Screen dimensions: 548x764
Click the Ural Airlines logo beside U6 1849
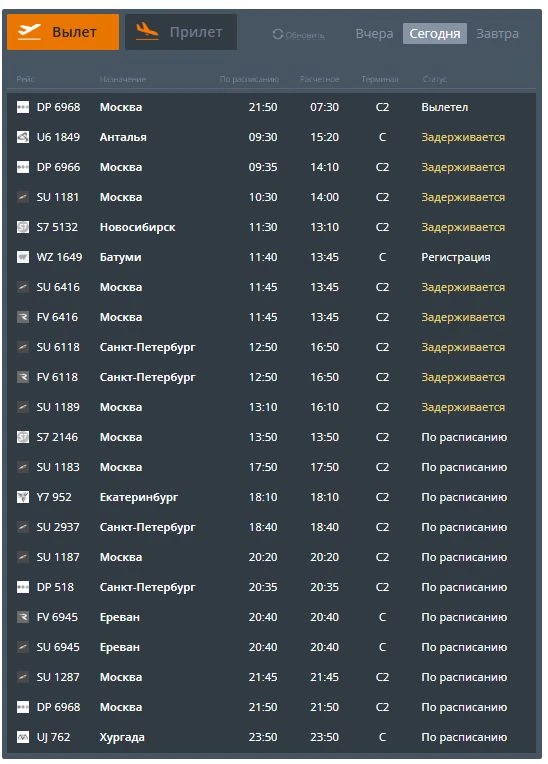point(23,137)
